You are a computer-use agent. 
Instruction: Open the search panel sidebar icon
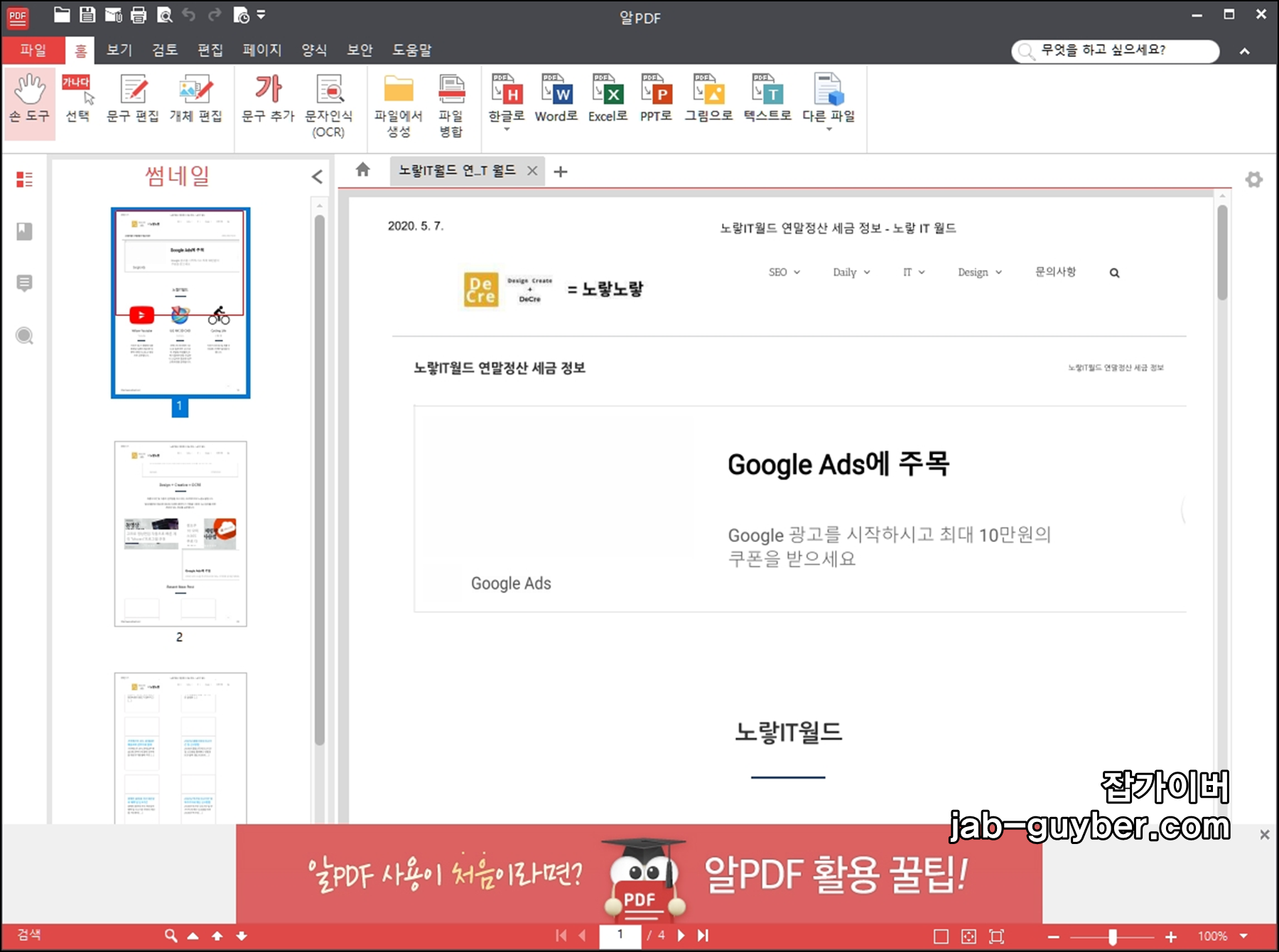pos(24,335)
